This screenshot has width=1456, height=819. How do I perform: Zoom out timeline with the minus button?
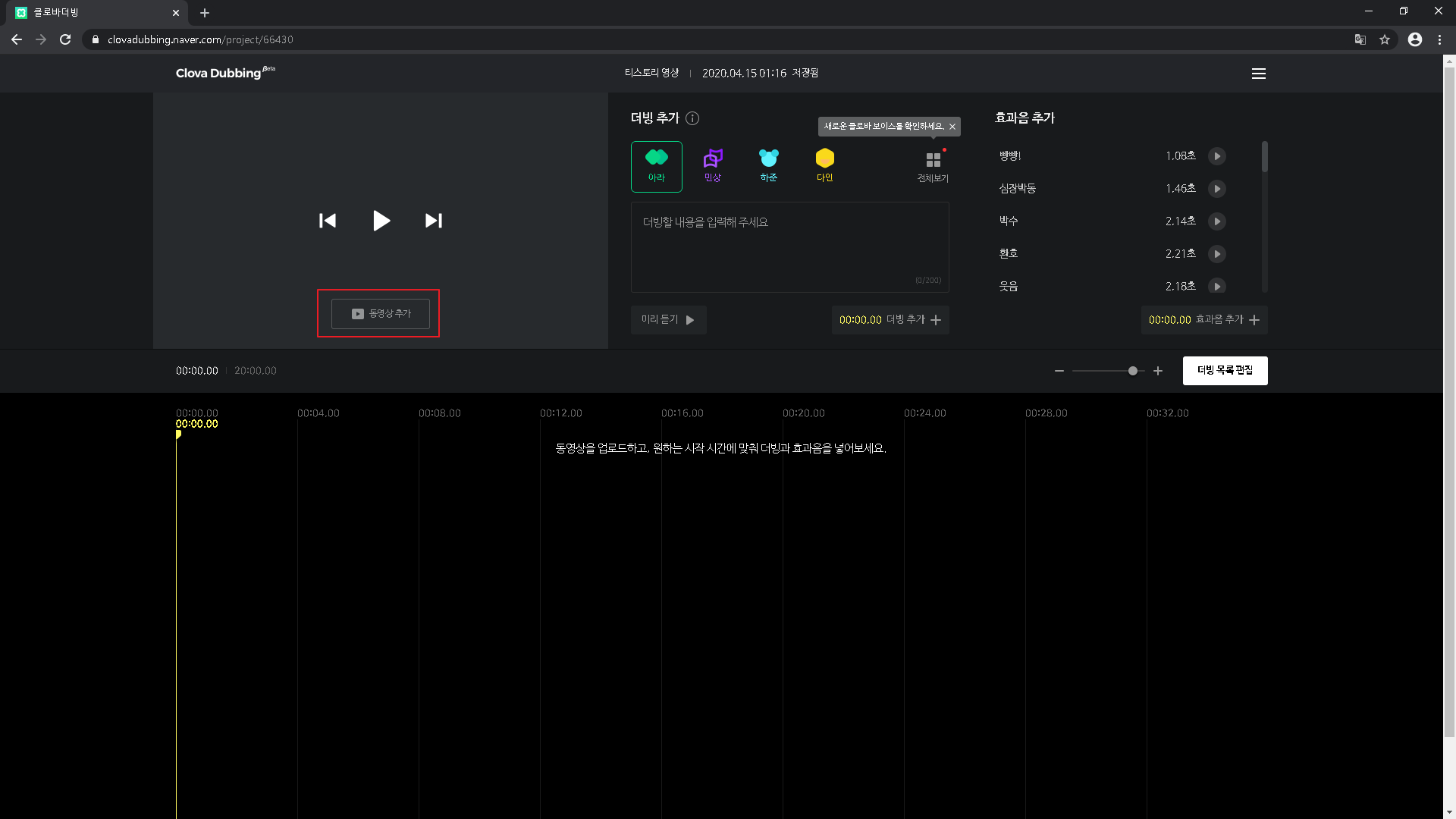tap(1059, 371)
